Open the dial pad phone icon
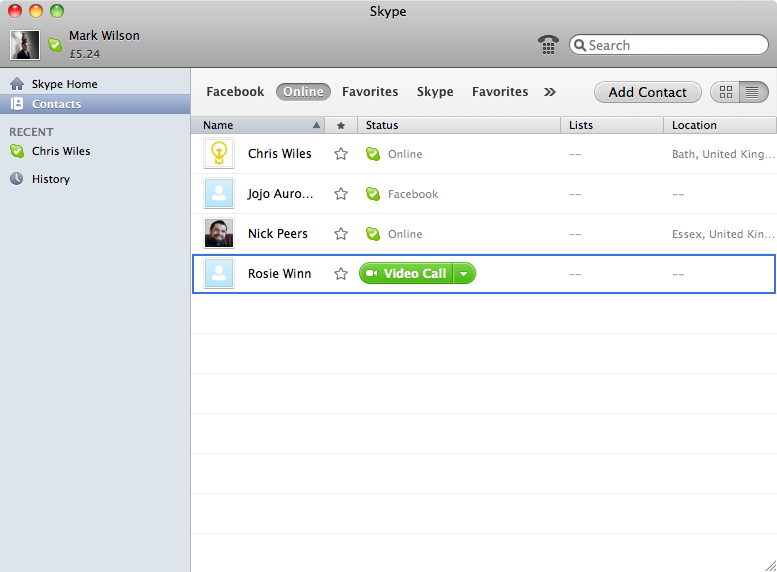The height and width of the screenshot is (572, 777). click(548, 45)
